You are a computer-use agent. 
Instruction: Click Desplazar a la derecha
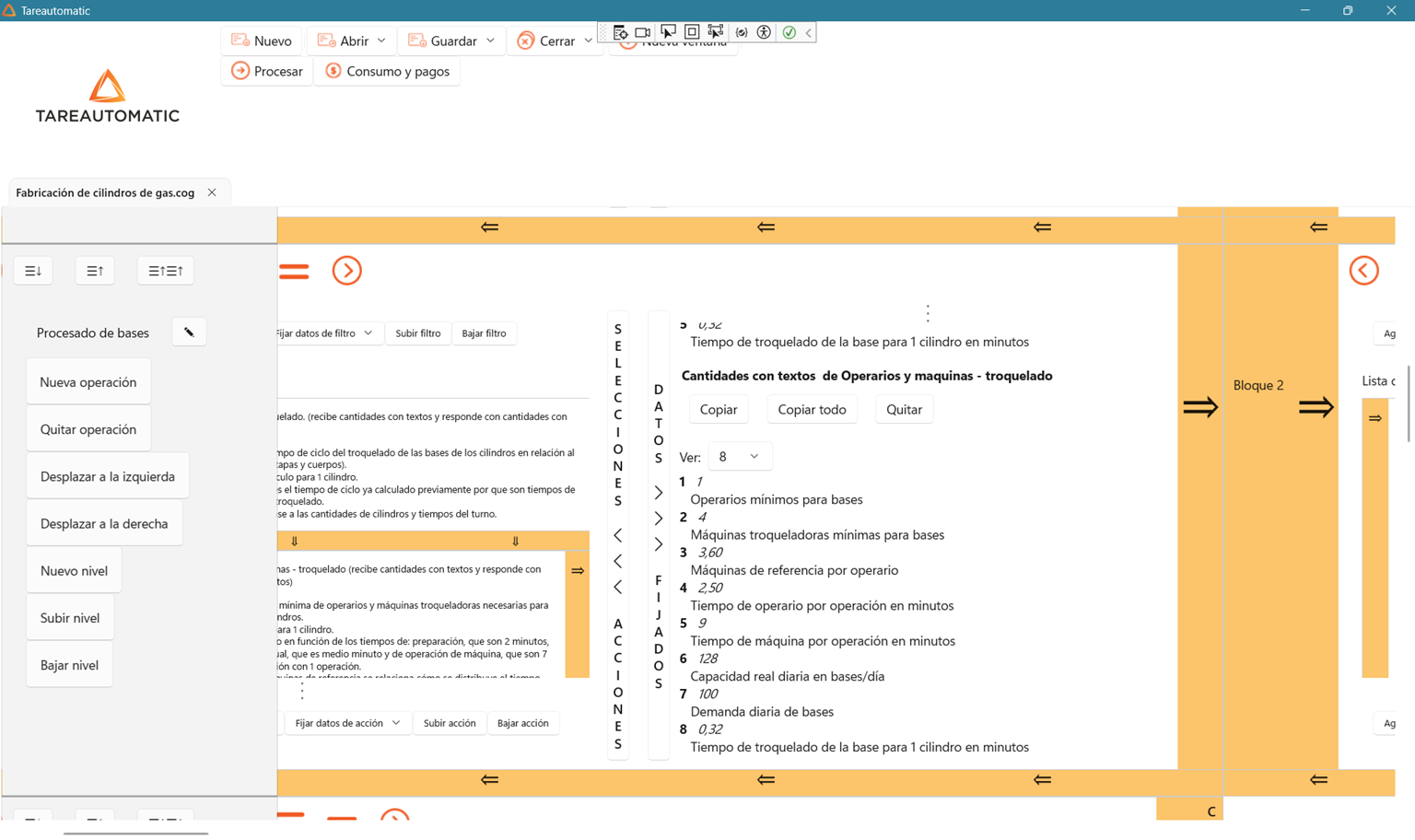(x=104, y=523)
